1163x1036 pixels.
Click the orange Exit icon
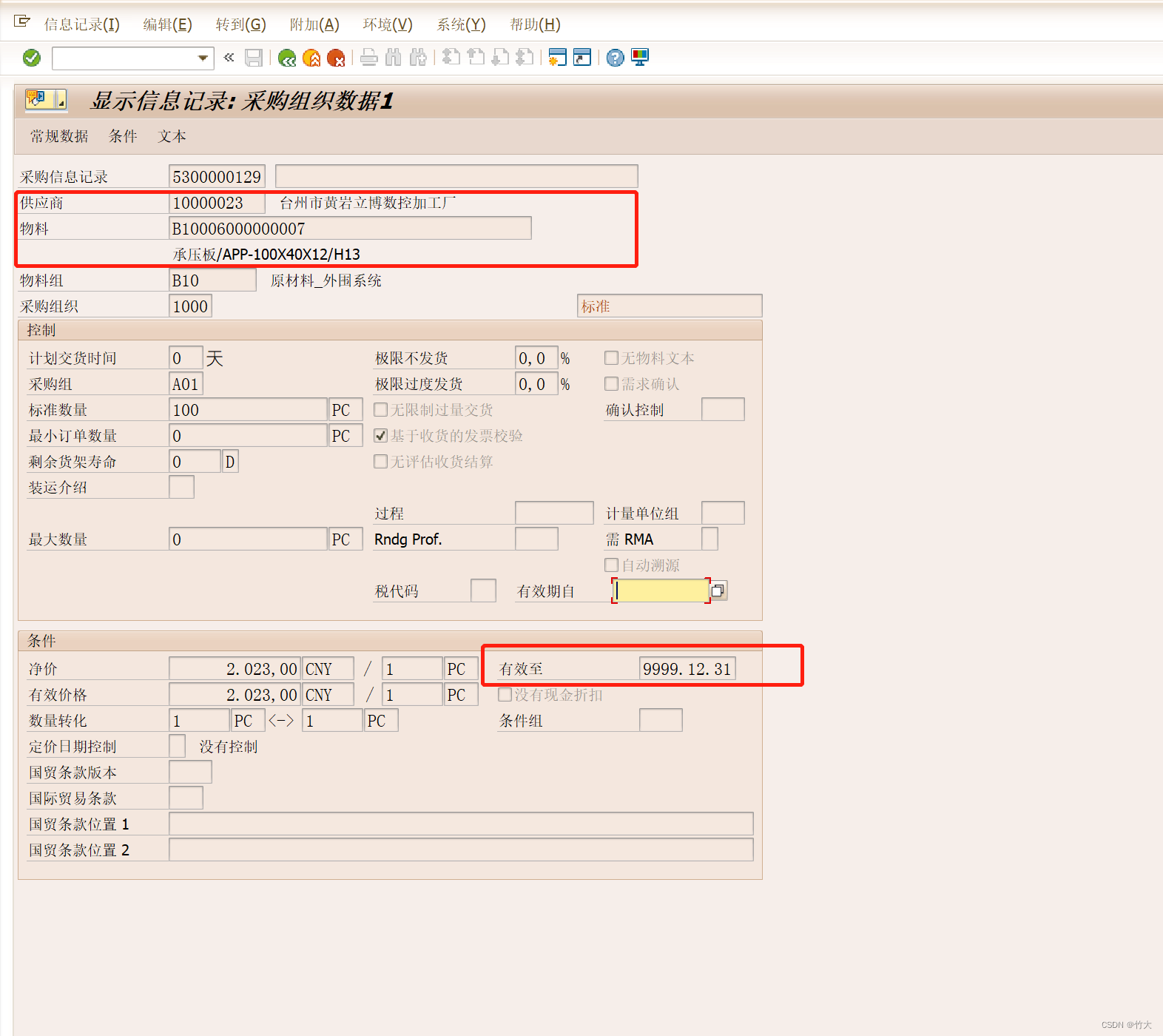click(x=312, y=58)
